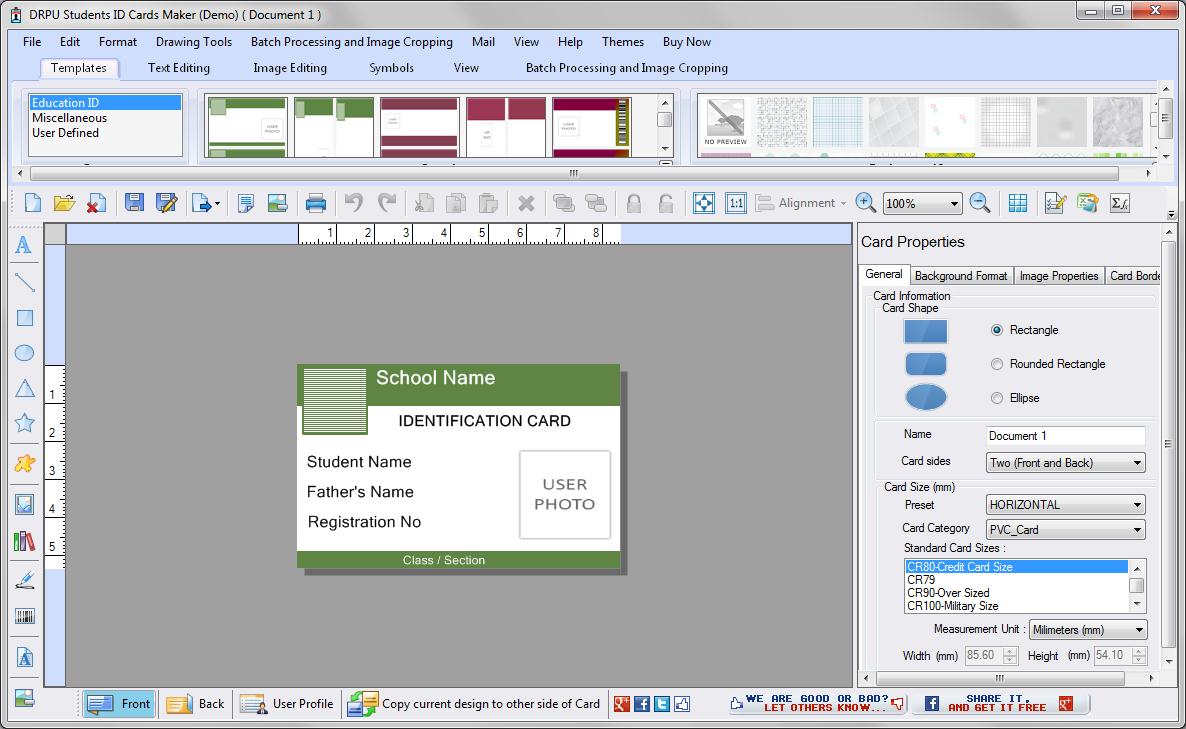Select the filled yellow star tool
Viewport: 1186px width, 729px height.
click(24, 463)
